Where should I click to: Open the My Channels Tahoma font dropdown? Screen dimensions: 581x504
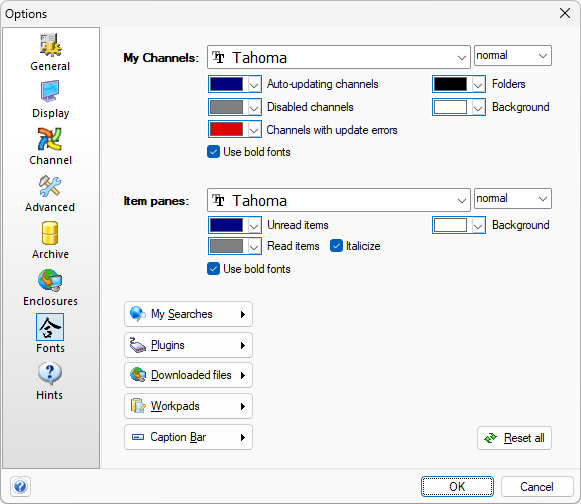tap(339, 57)
